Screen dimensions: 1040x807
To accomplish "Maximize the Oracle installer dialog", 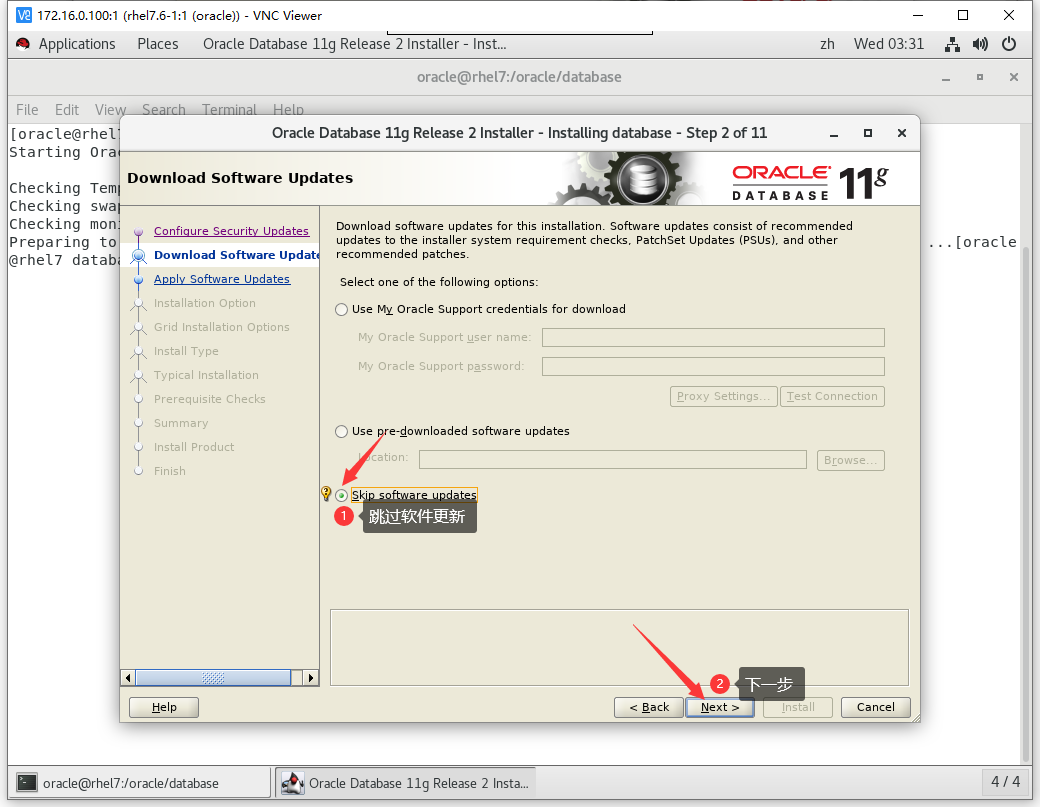I will tap(868, 133).
